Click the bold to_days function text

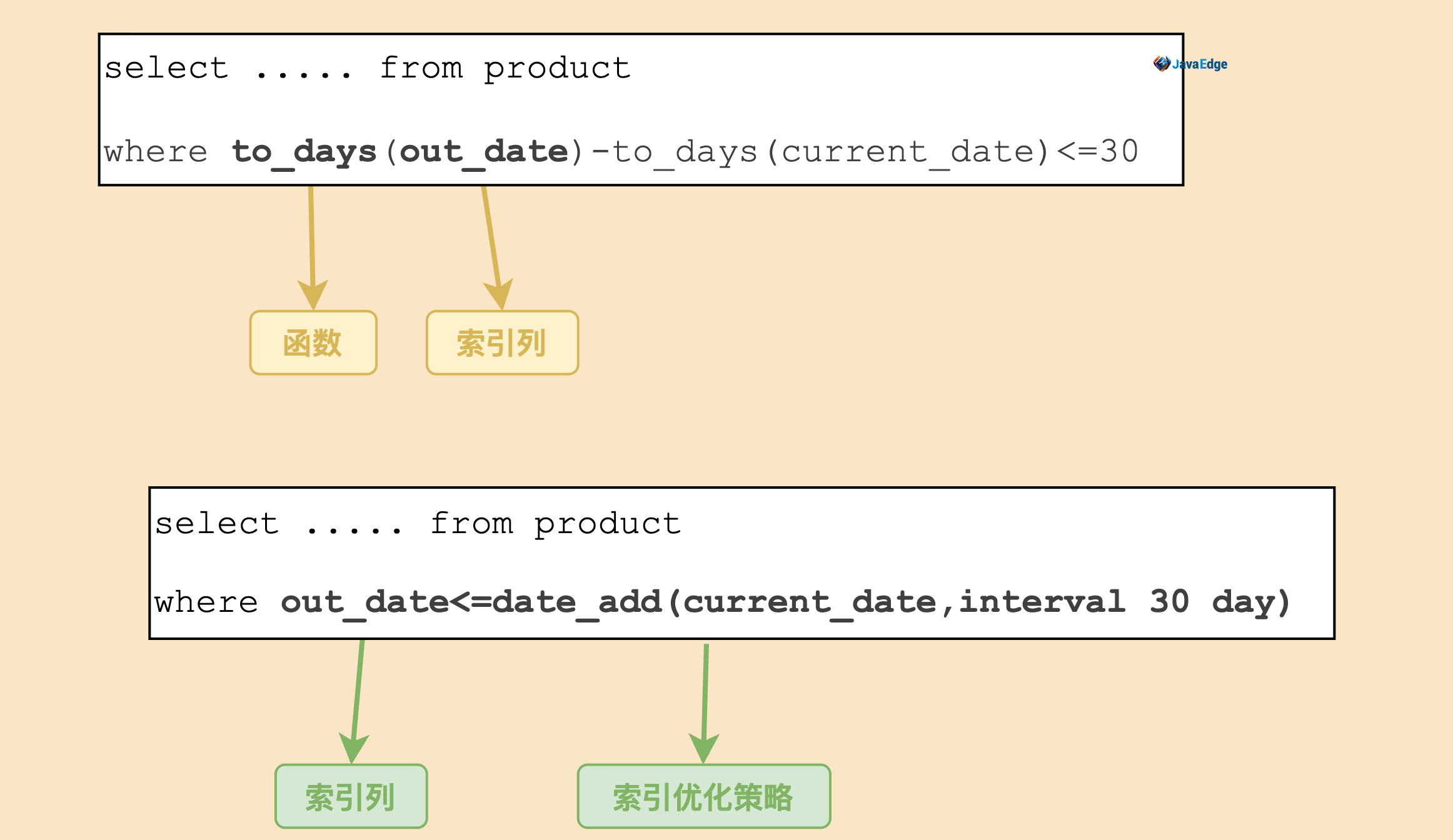pyautogui.click(x=304, y=152)
